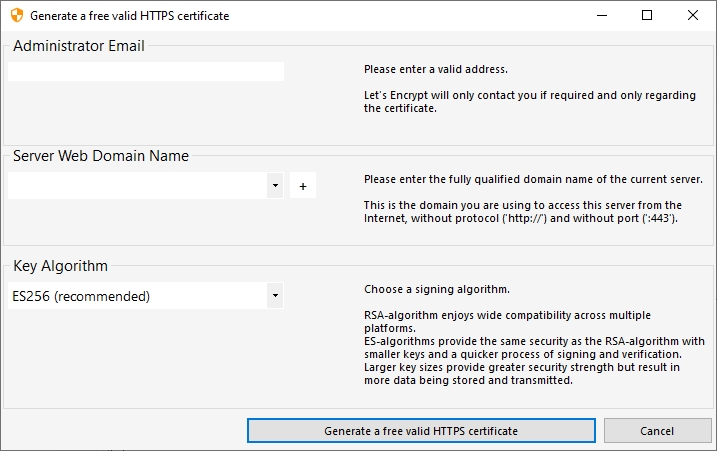Click the Administrator Email section heading
Viewport: 717px width, 451px height.
(79, 46)
